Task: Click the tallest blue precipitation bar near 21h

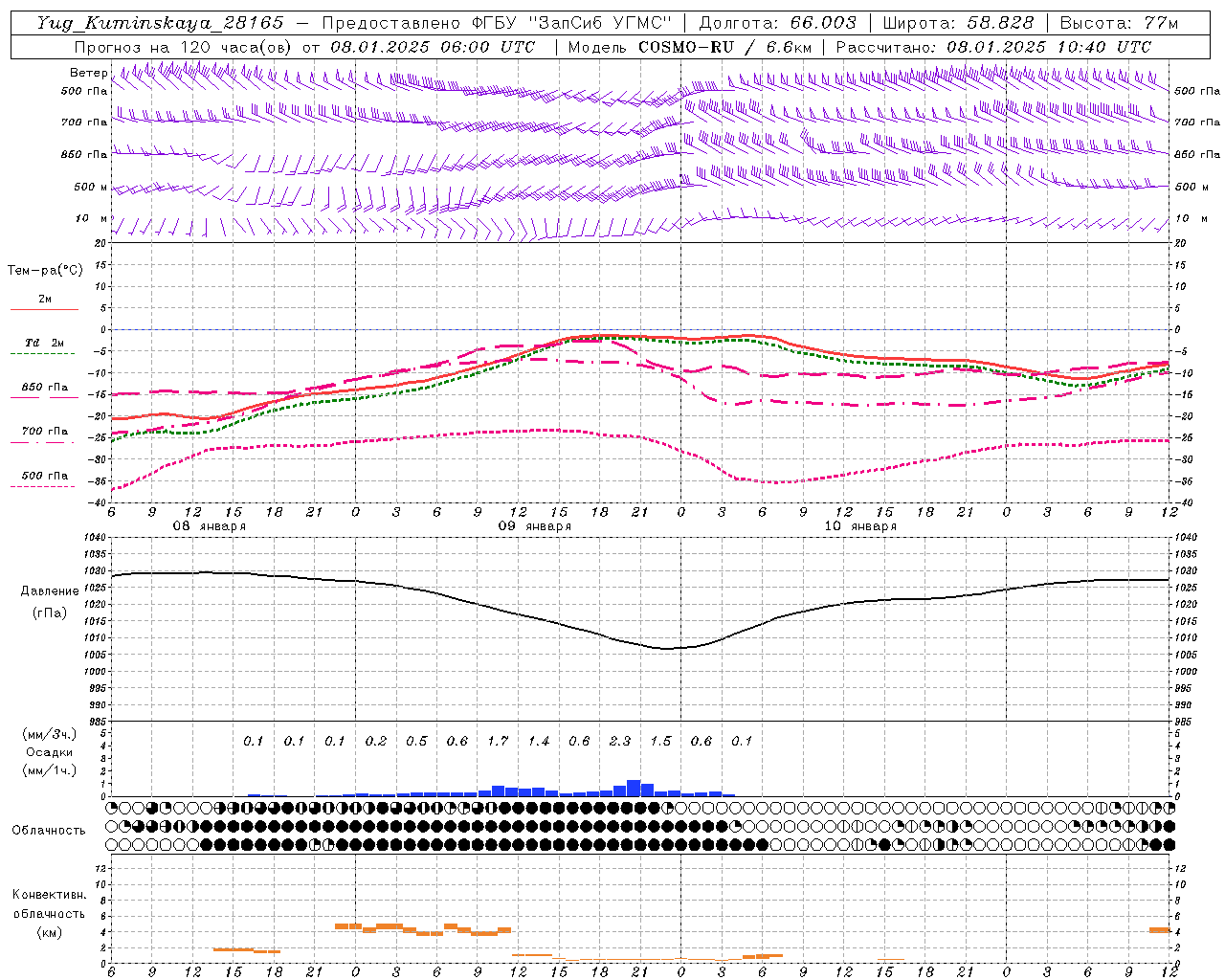Action: [x=634, y=788]
